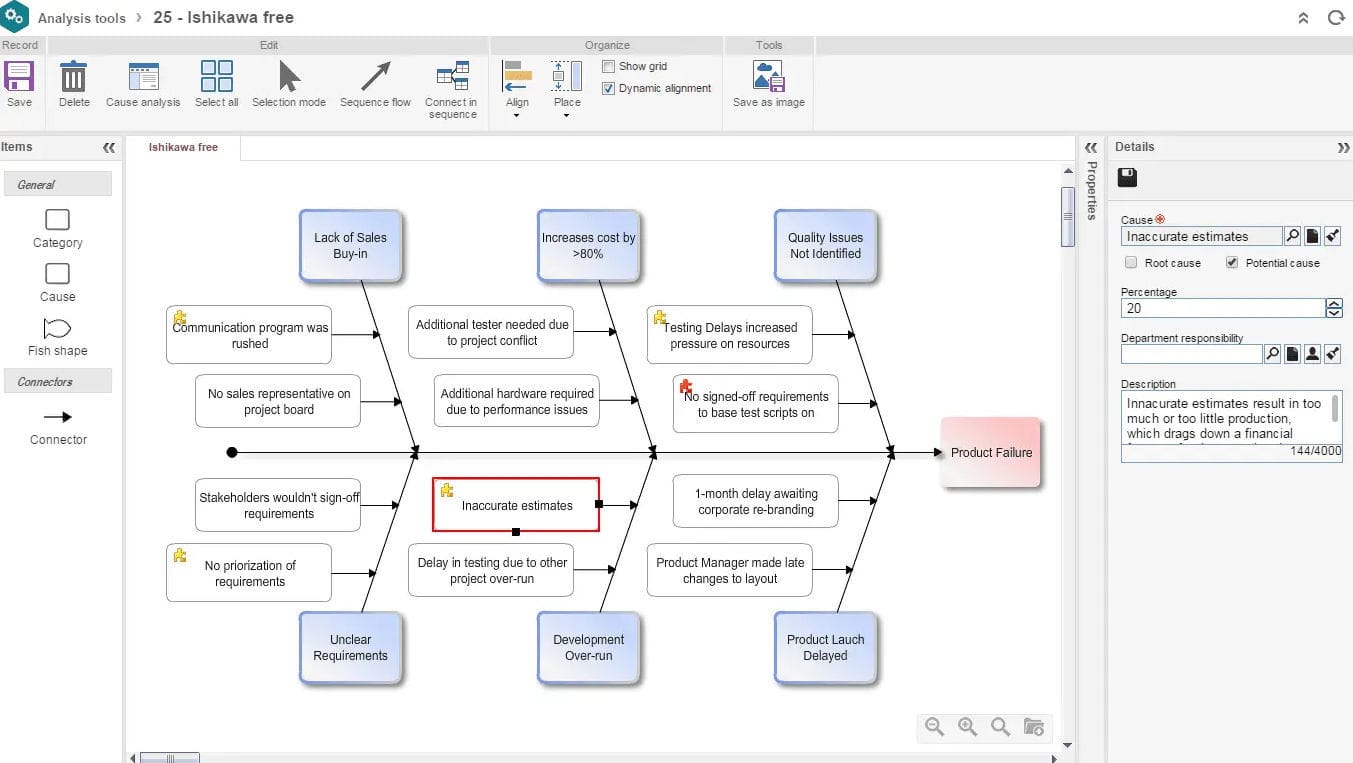Image resolution: width=1353 pixels, height=763 pixels.
Task: Click the Connect in sequence tool
Action: [451, 80]
